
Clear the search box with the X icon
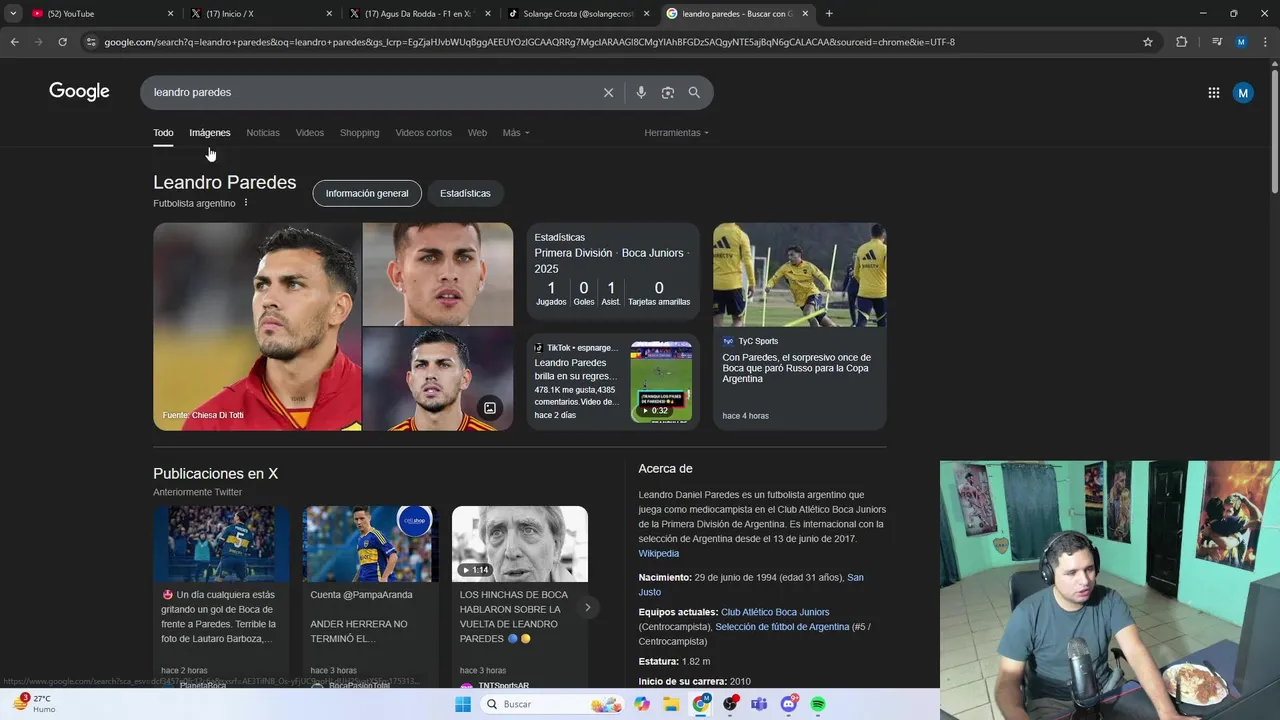[608, 92]
